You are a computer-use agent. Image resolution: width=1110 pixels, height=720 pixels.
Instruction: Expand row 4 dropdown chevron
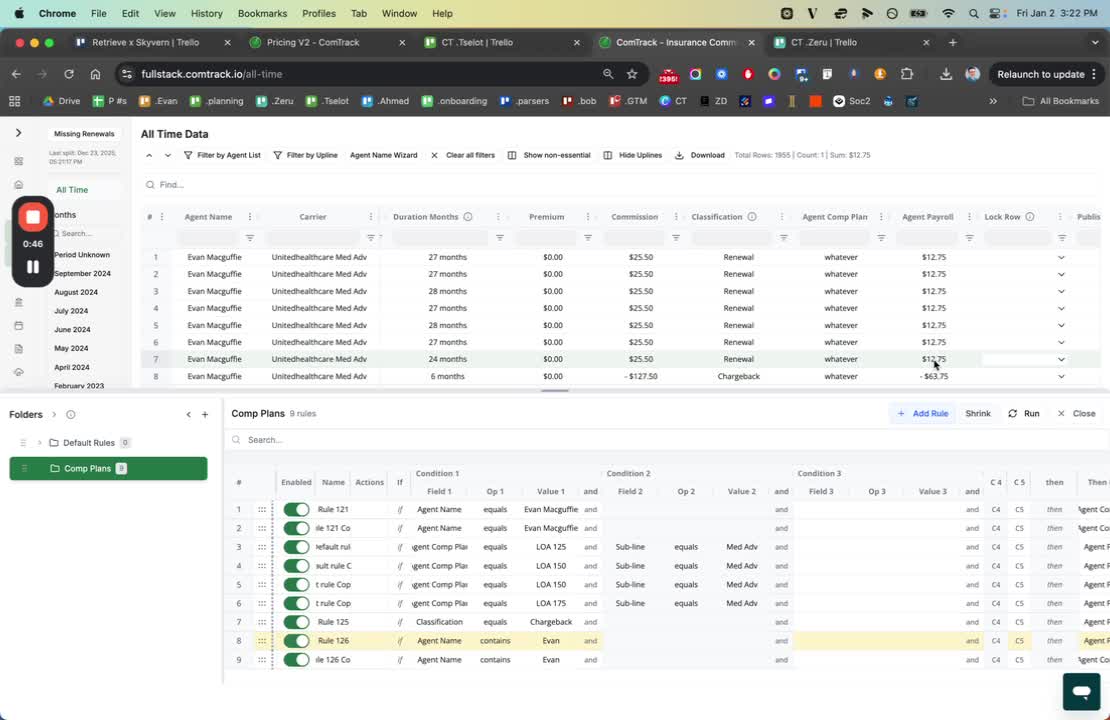pyautogui.click(x=1061, y=308)
